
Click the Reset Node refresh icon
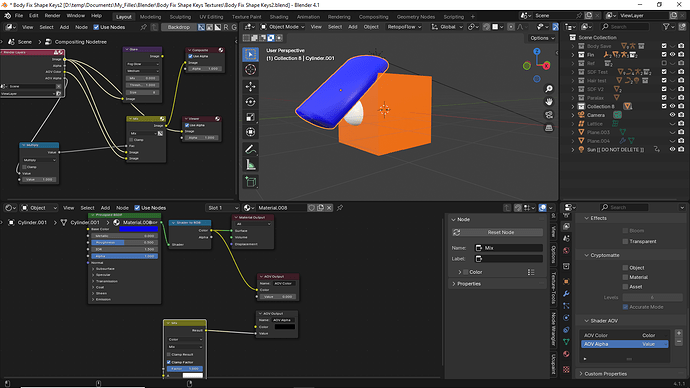(456, 232)
